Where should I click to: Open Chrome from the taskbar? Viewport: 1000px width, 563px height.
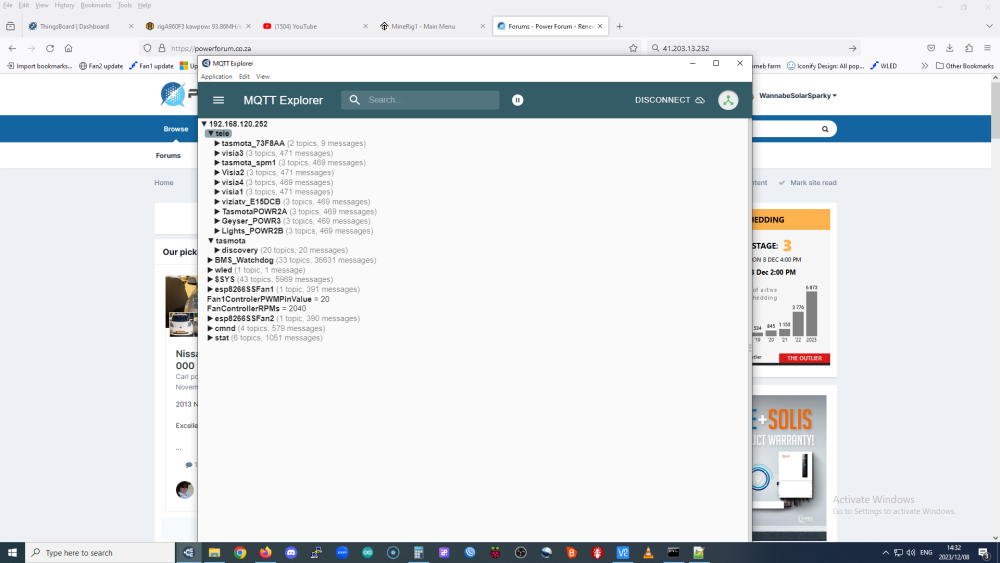click(x=240, y=552)
